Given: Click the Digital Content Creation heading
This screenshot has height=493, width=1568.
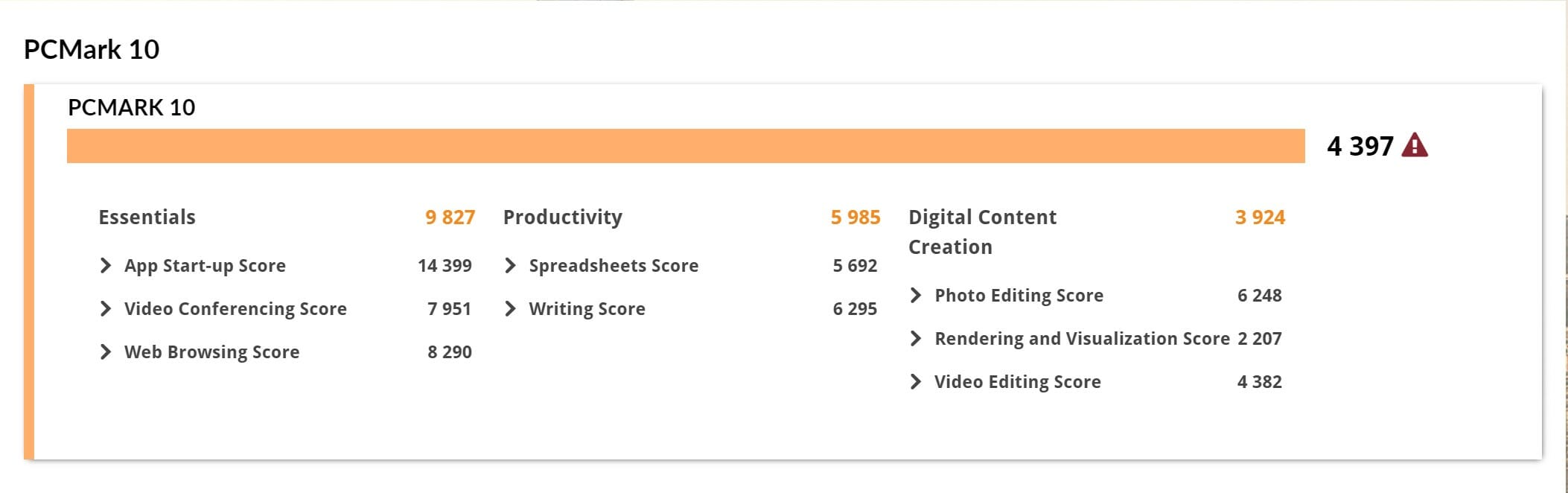Looking at the screenshot, I should click(982, 232).
